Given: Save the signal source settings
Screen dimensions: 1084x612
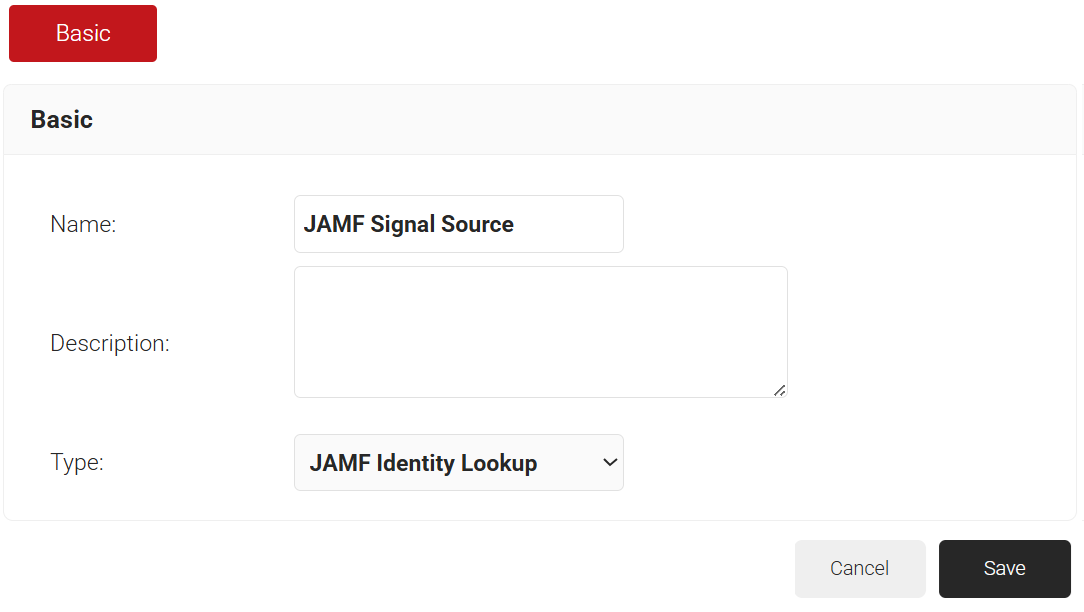Looking at the screenshot, I should 1004,568.
